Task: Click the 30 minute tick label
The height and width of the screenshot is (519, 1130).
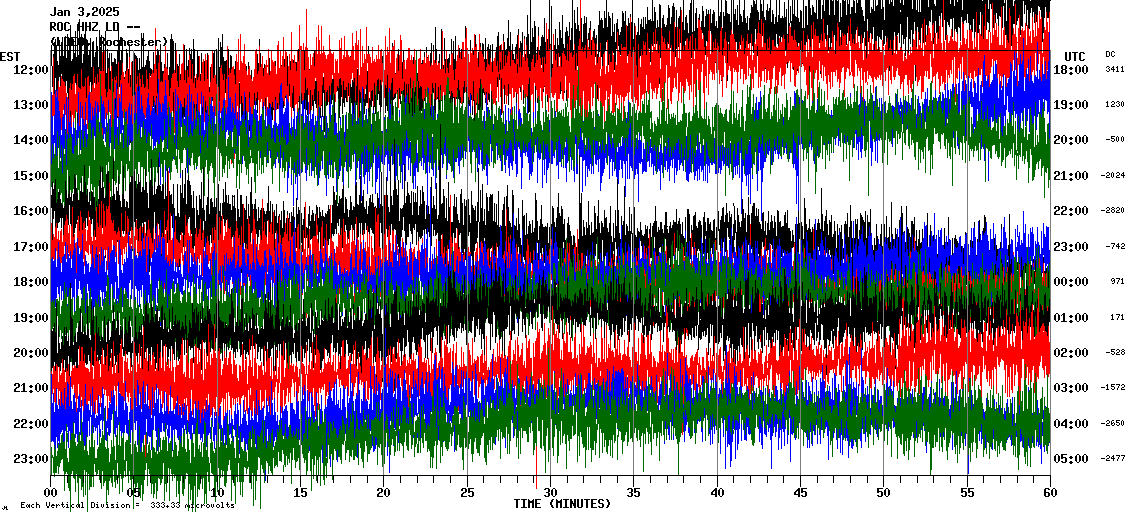Action: (550, 493)
